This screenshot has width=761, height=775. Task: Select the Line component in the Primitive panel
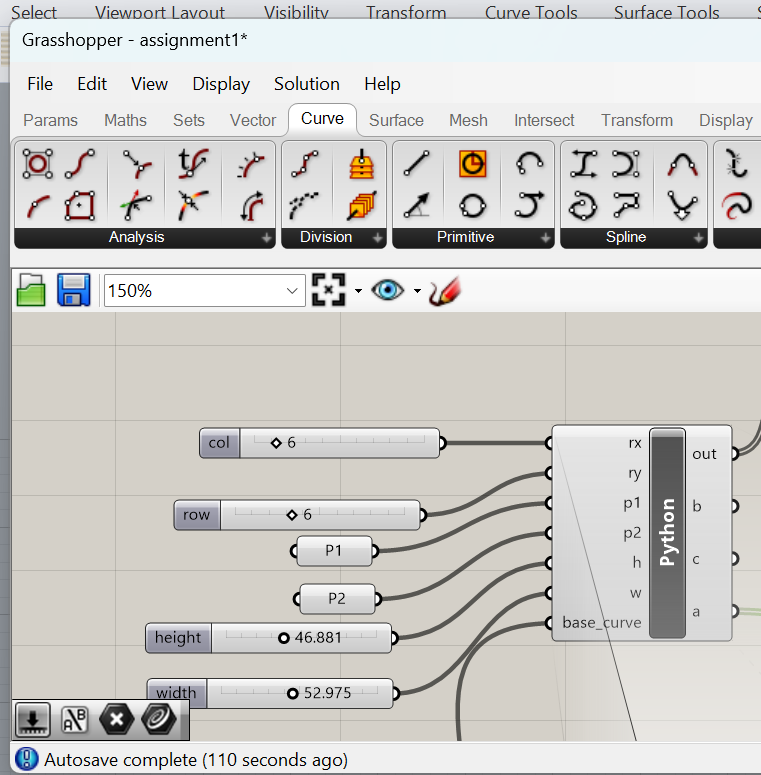[x=417, y=164]
